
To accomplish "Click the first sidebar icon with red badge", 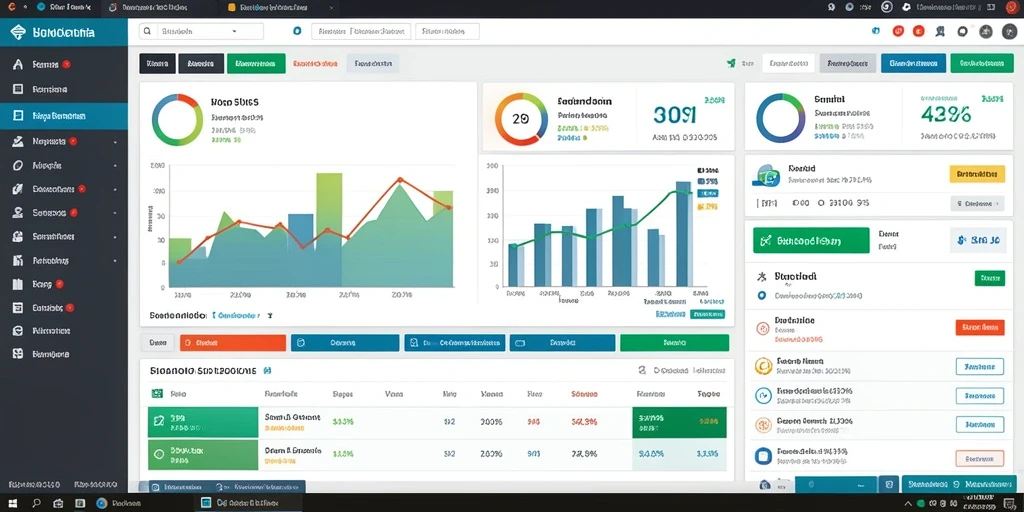I will [18, 65].
